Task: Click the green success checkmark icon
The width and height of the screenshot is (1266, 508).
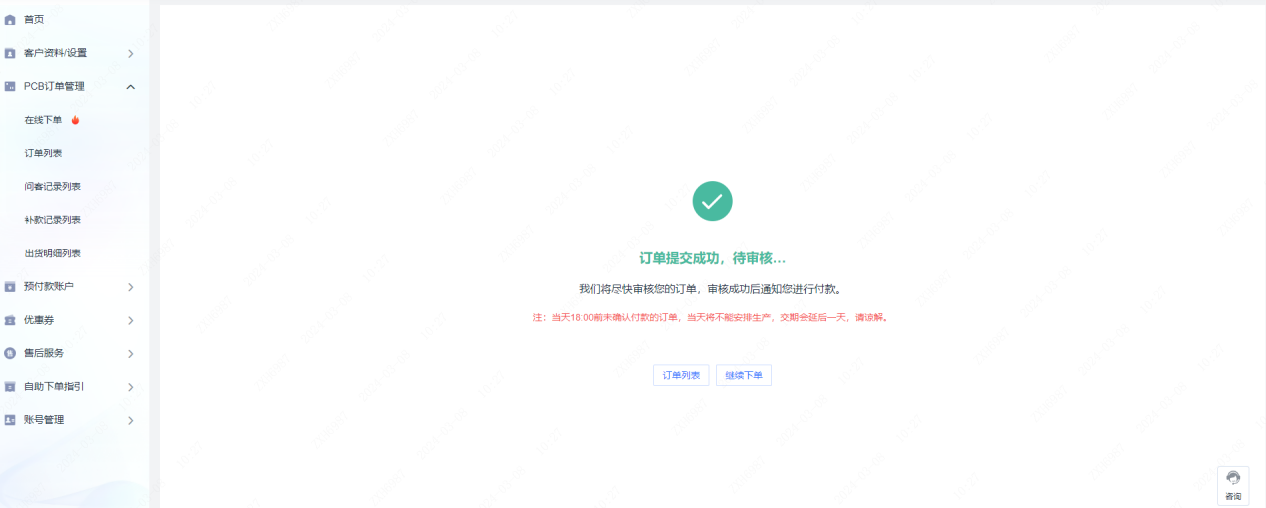Action: 712,201
